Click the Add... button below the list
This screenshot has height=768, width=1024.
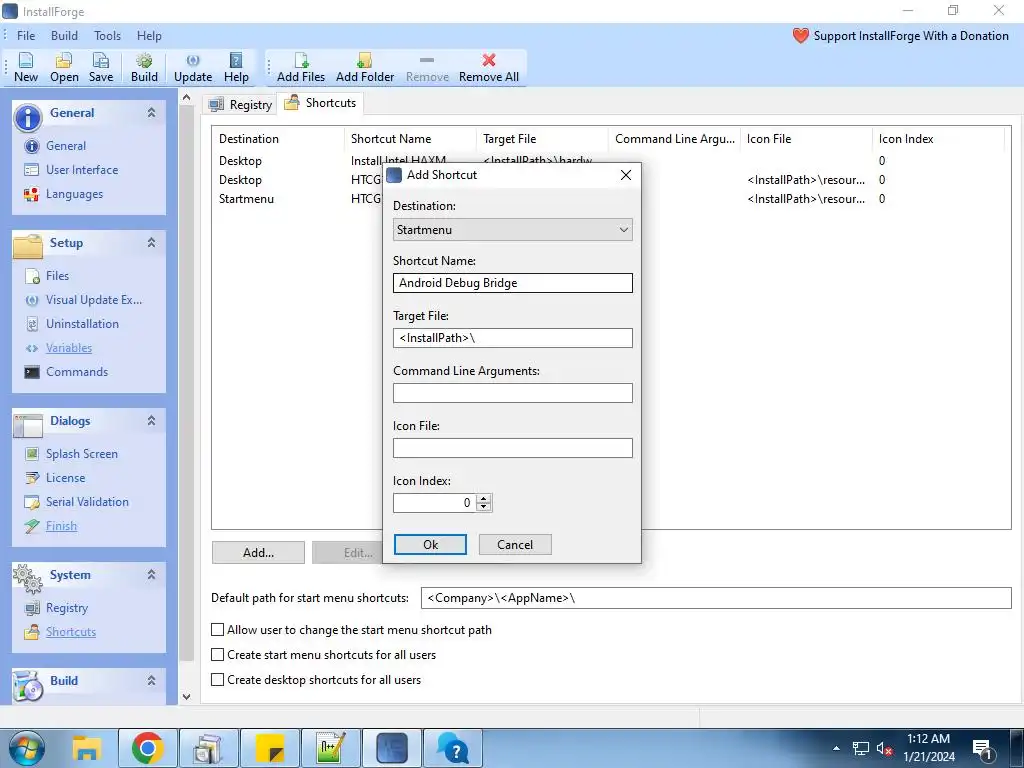coord(258,552)
